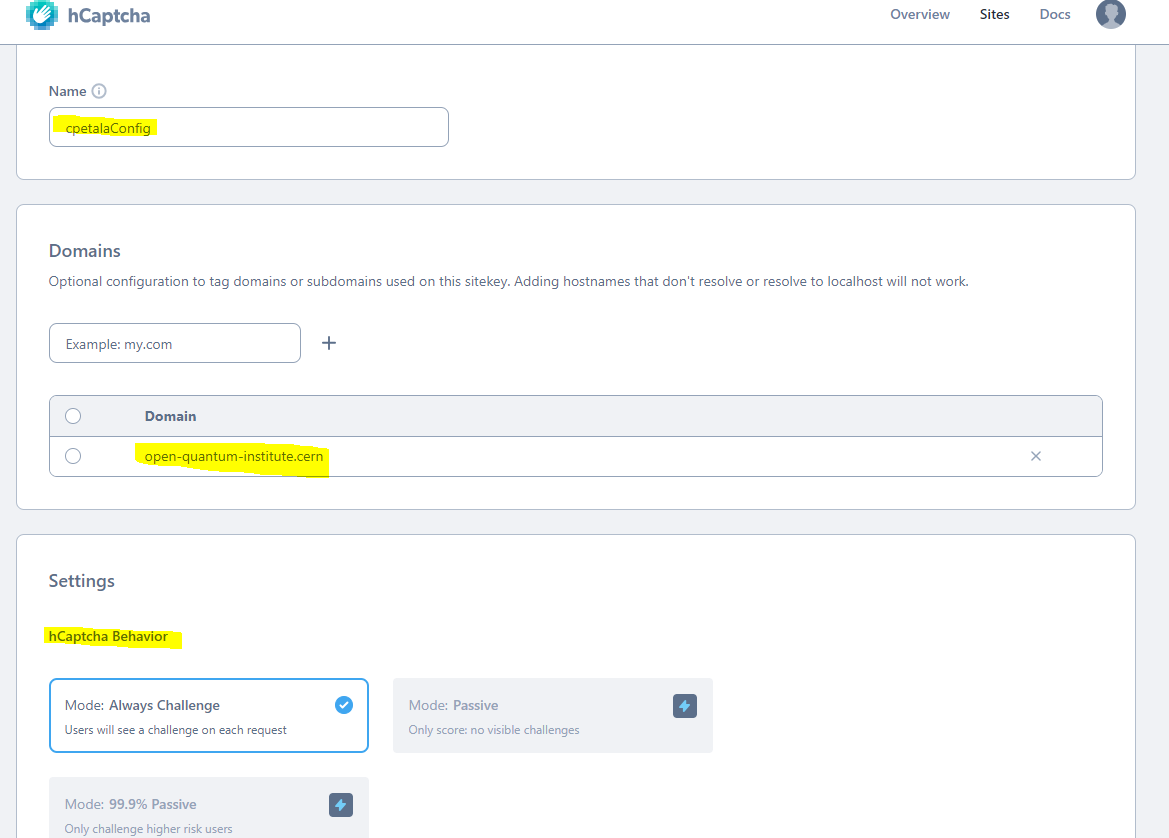Click the lightning bolt icon on Passive mode
Screen dimensions: 1169x838
pos(685,705)
